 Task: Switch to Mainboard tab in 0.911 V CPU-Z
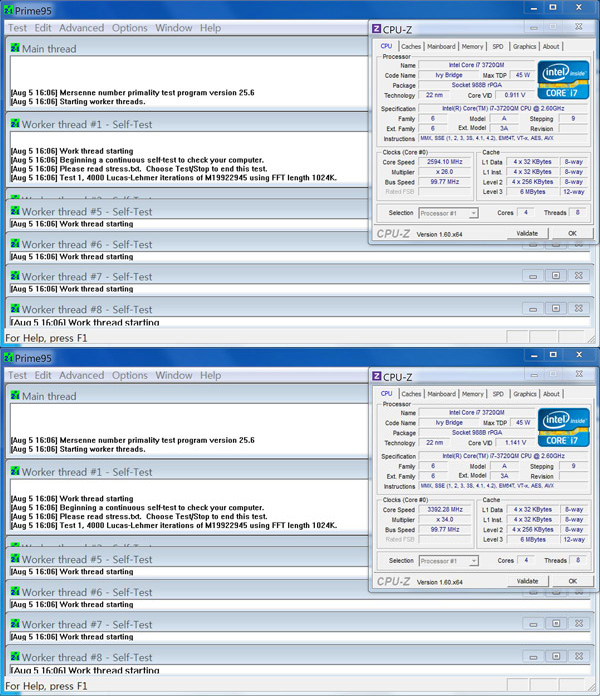[441, 46]
